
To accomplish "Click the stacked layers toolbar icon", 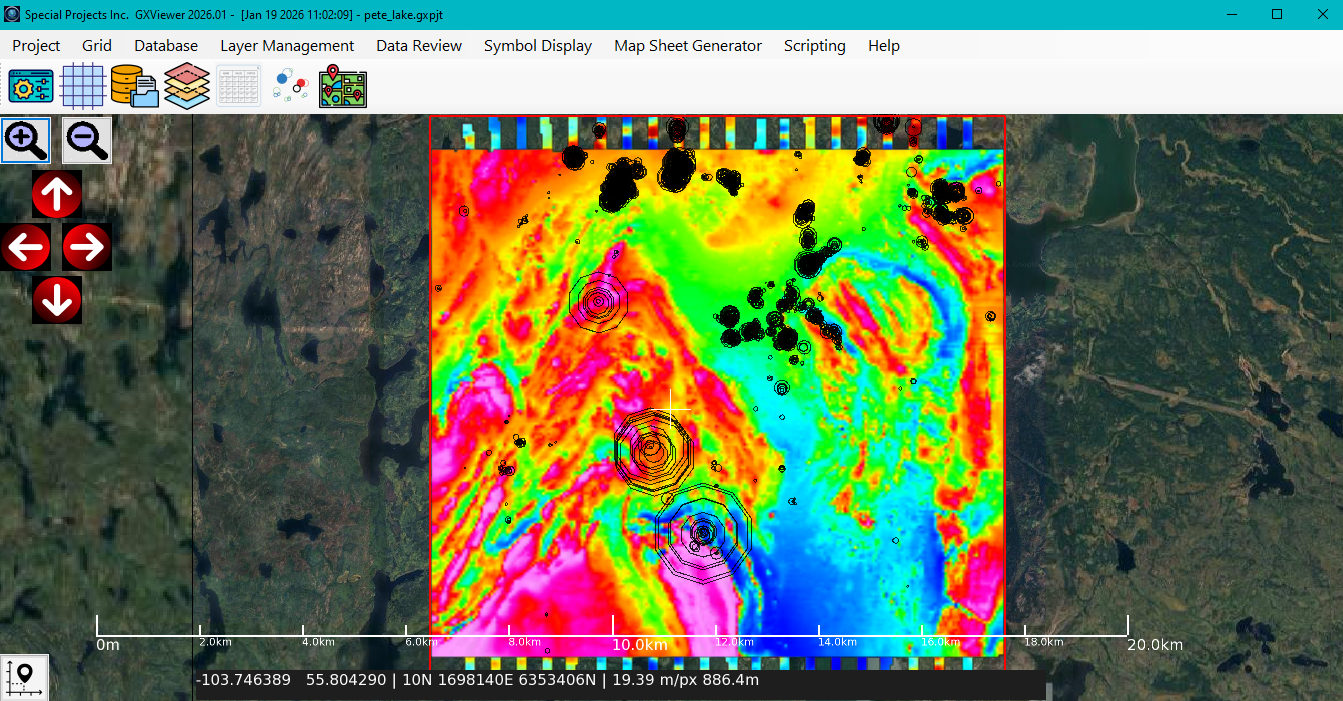I will (x=186, y=86).
